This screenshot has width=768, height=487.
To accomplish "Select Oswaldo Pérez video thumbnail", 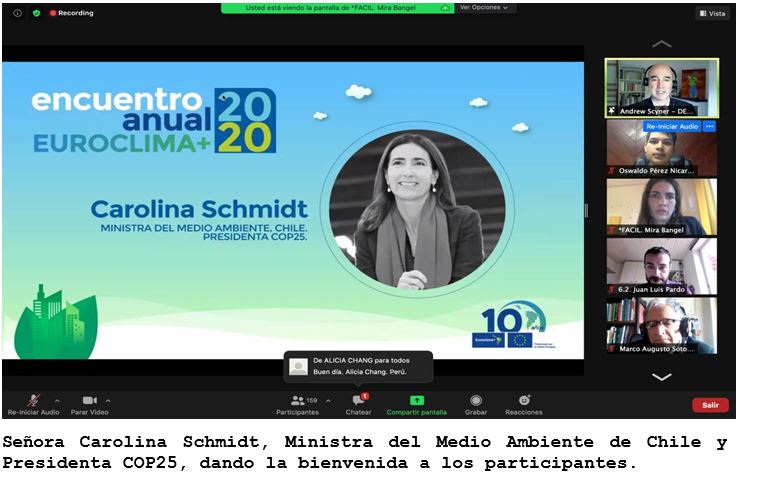I will (x=662, y=147).
